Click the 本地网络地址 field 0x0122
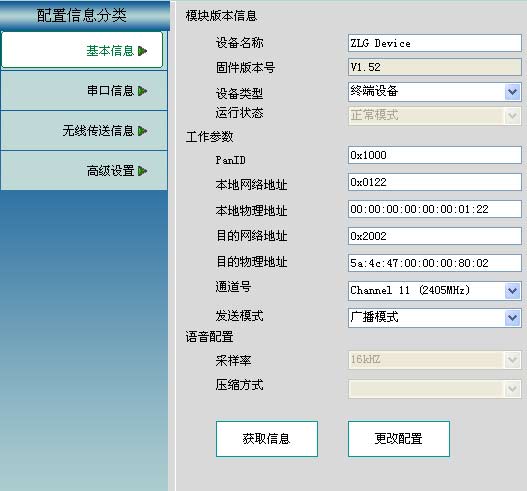Image resolution: width=527 pixels, height=491 pixels. pos(435,182)
